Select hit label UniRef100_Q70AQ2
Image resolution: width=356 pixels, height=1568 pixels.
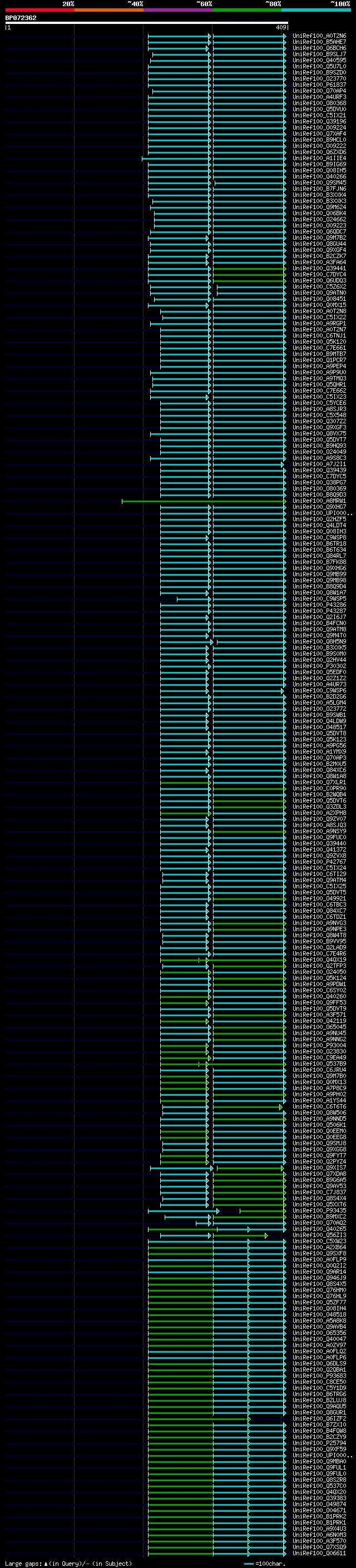tap(319, 1223)
